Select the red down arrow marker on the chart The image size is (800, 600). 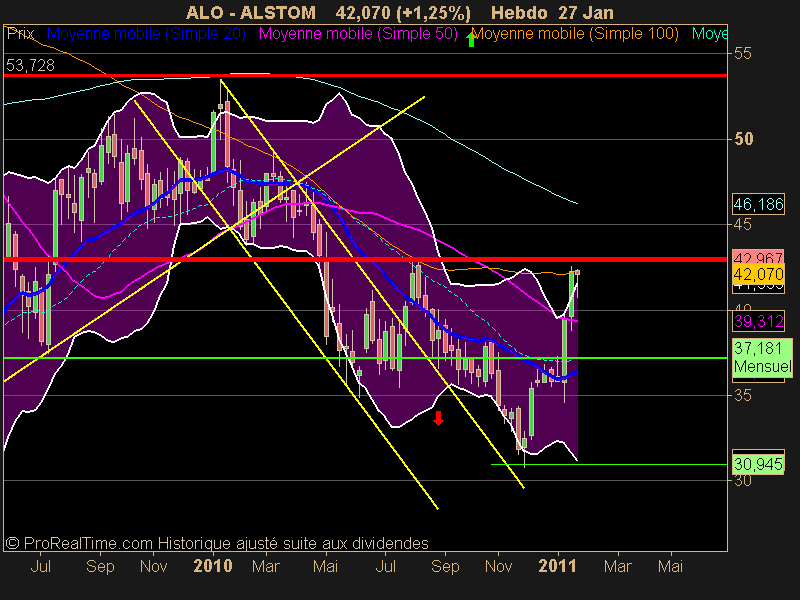(x=438, y=418)
